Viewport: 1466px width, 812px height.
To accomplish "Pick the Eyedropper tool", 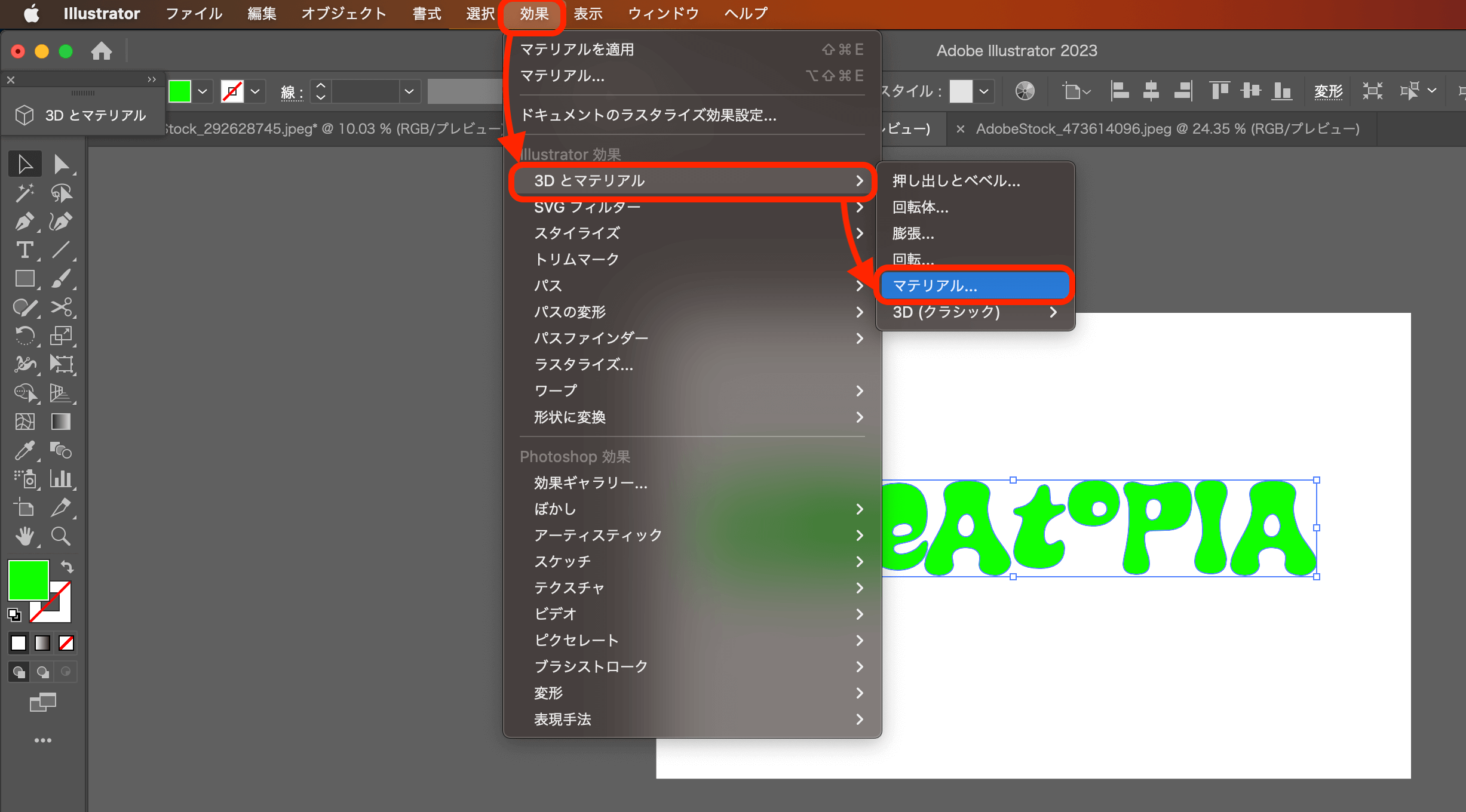I will click(x=25, y=451).
